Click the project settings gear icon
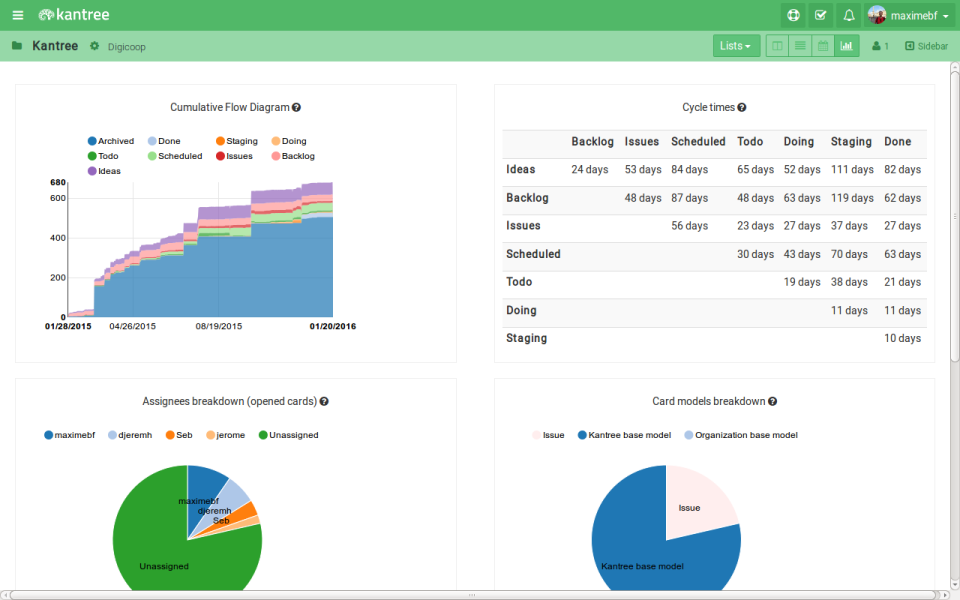The width and height of the screenshot is (960, 600). coord(95,46)
